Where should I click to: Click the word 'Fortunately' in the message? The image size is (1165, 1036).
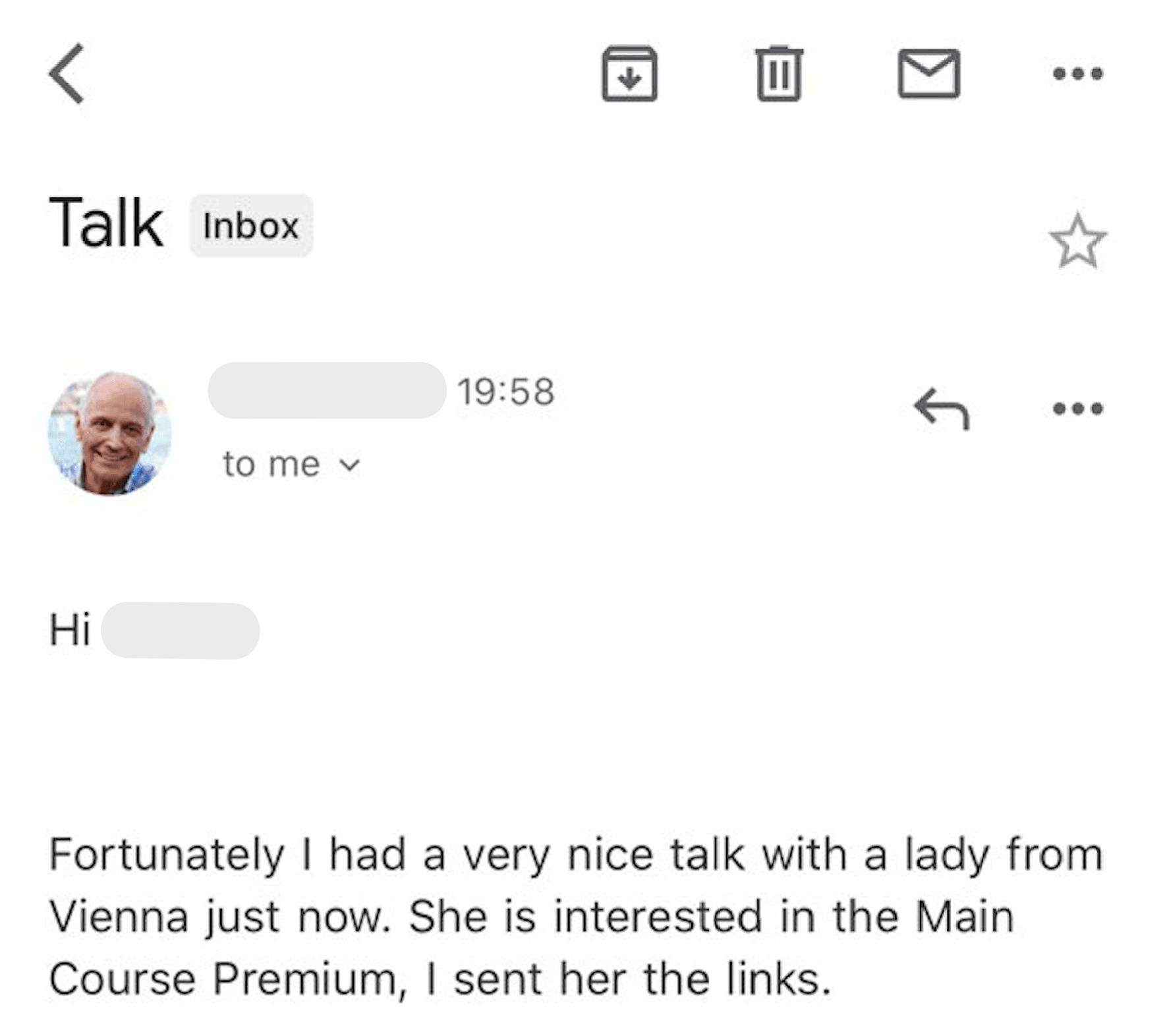pyautogui.click(x=166, y=855)
